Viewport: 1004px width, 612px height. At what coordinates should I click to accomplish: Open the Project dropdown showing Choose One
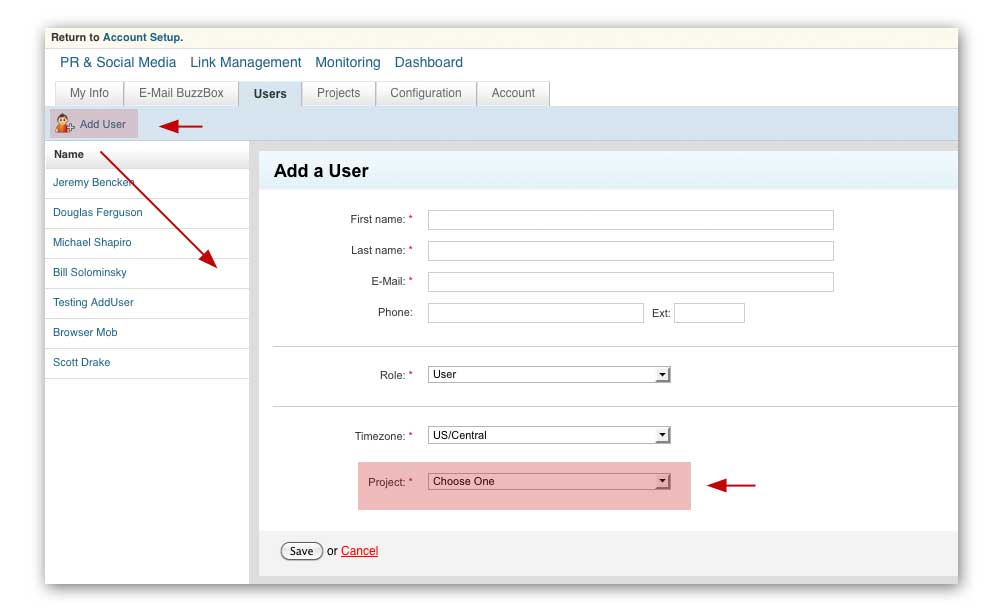point(549,481)
